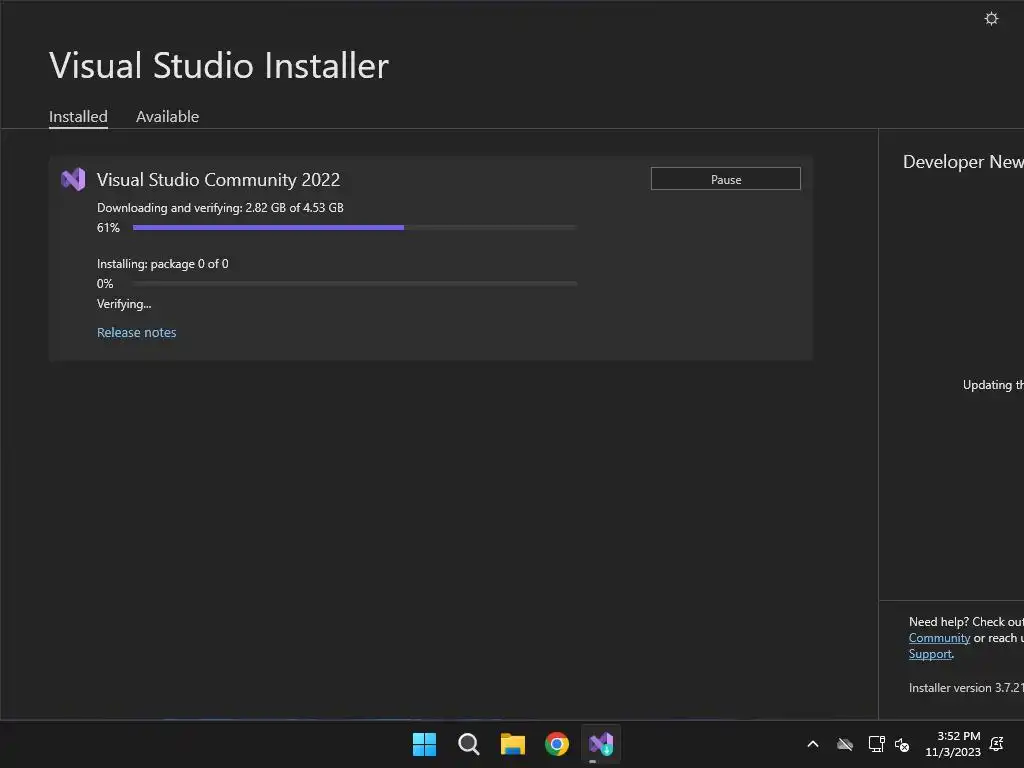Click 'Installing: package 0 of 0' text

pyautogui.click(x=163, y=264)
